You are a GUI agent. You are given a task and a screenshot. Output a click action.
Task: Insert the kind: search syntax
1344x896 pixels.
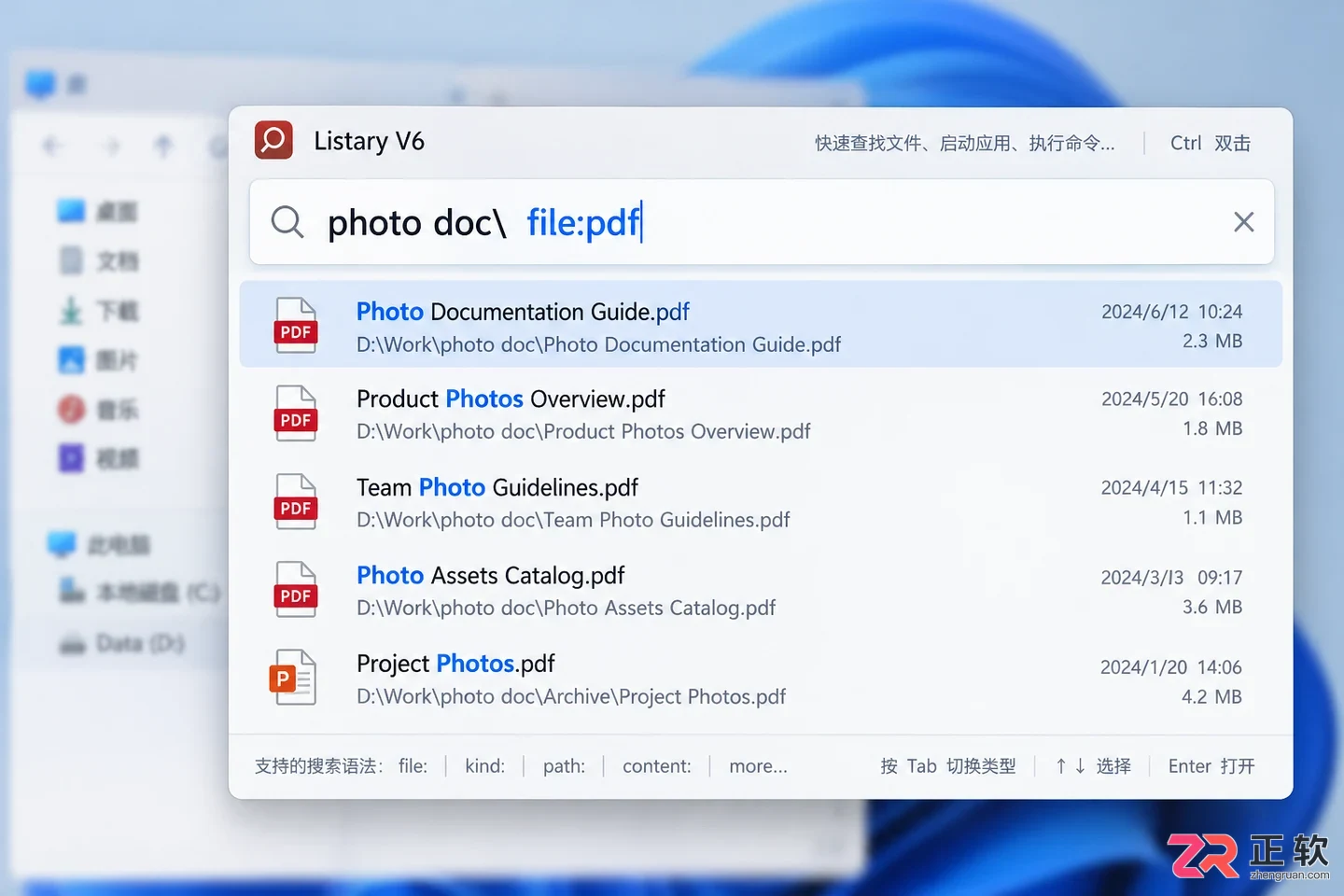pos(484,766)
